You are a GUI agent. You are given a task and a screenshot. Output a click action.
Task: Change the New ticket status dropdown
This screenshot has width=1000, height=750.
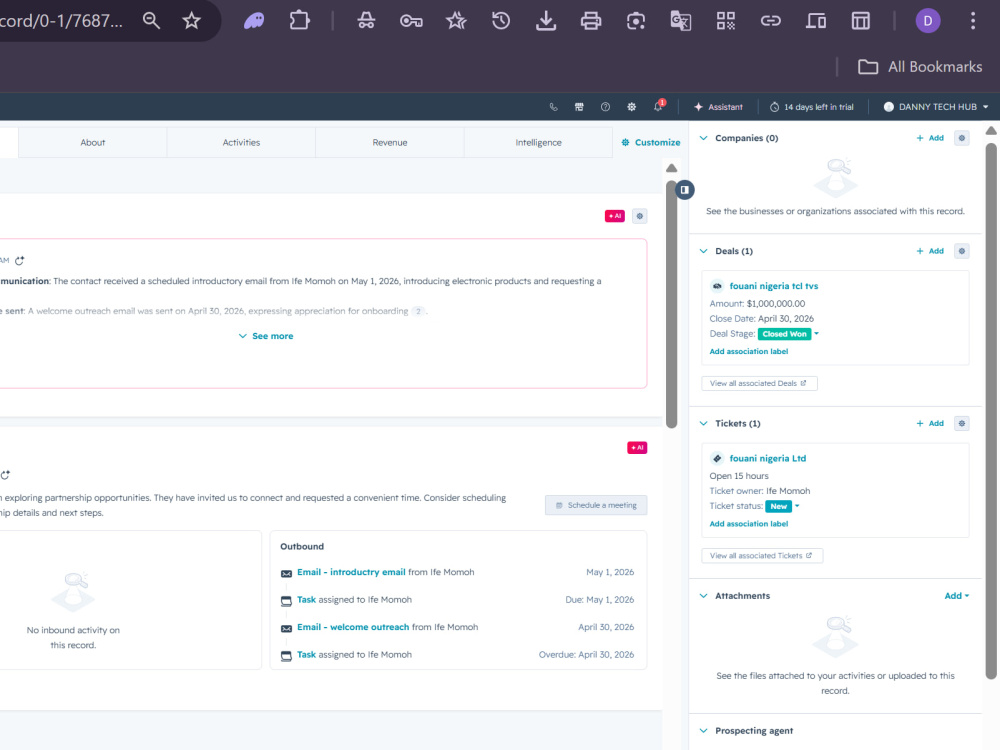pos(783,506)
